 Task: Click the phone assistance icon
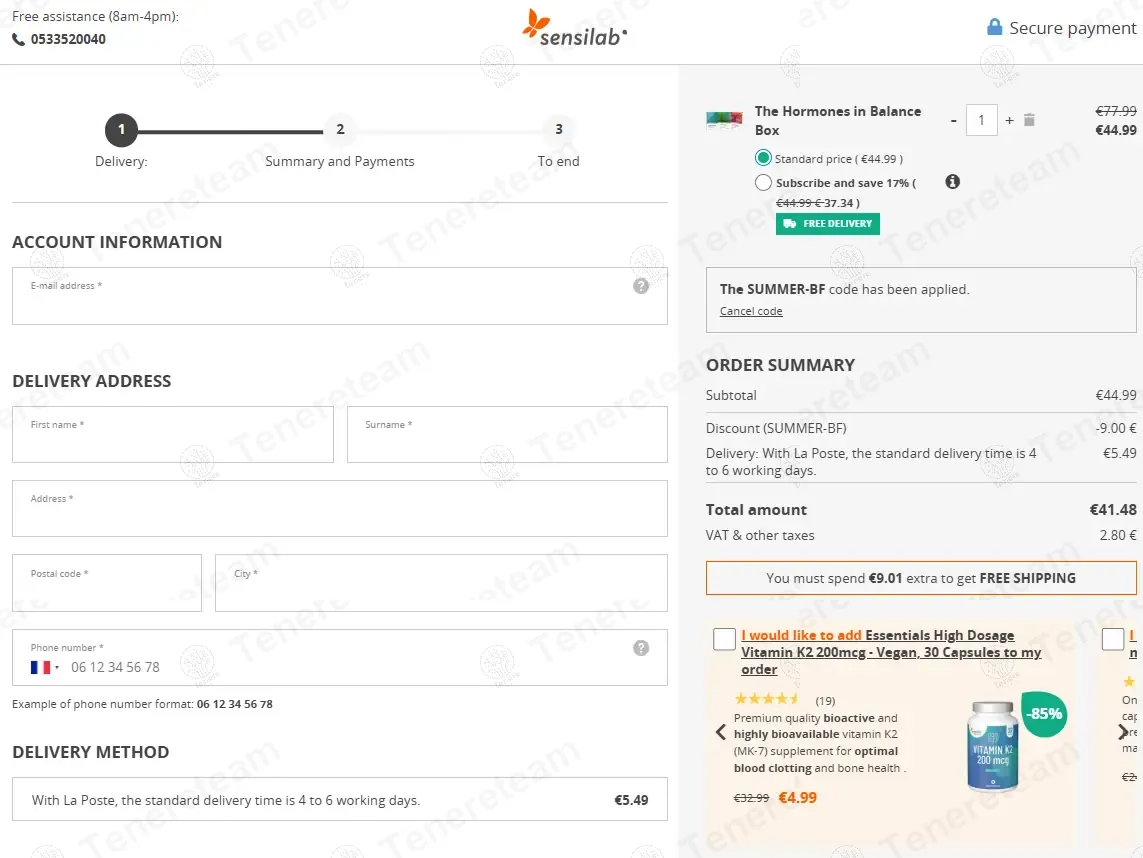click(18, 39)
